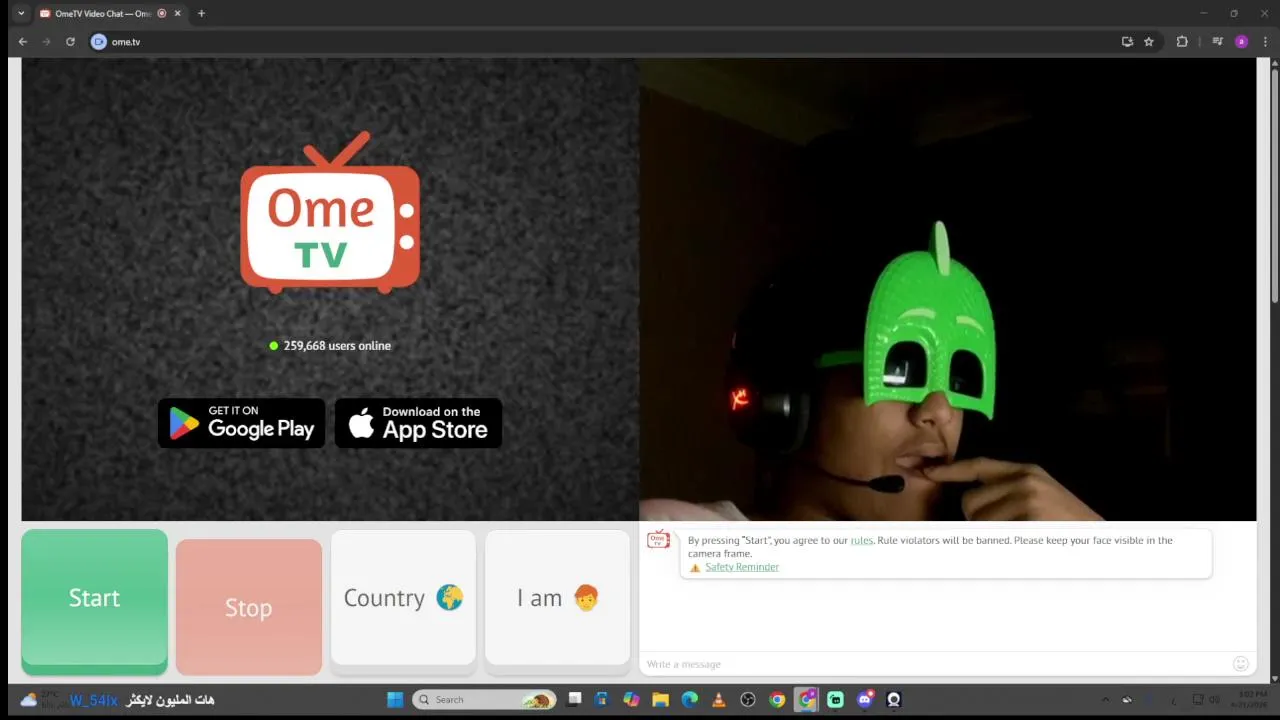Open the Chrome profile avatar
Image resolution: width=1280 pixels, height=720 pixels.
click(1241, 42)
